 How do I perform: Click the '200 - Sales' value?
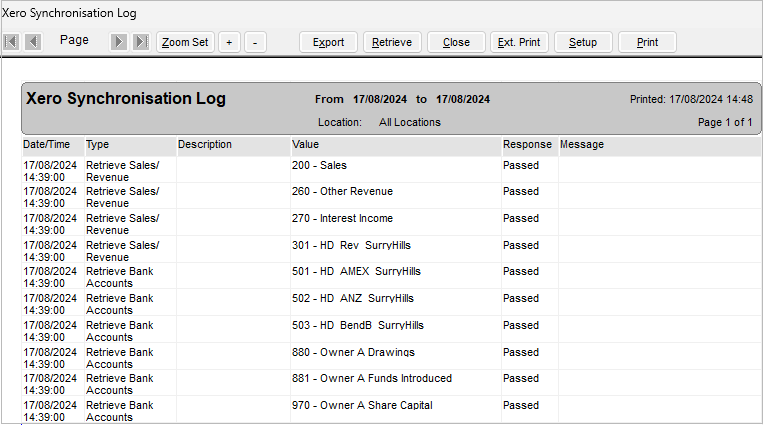319,166
